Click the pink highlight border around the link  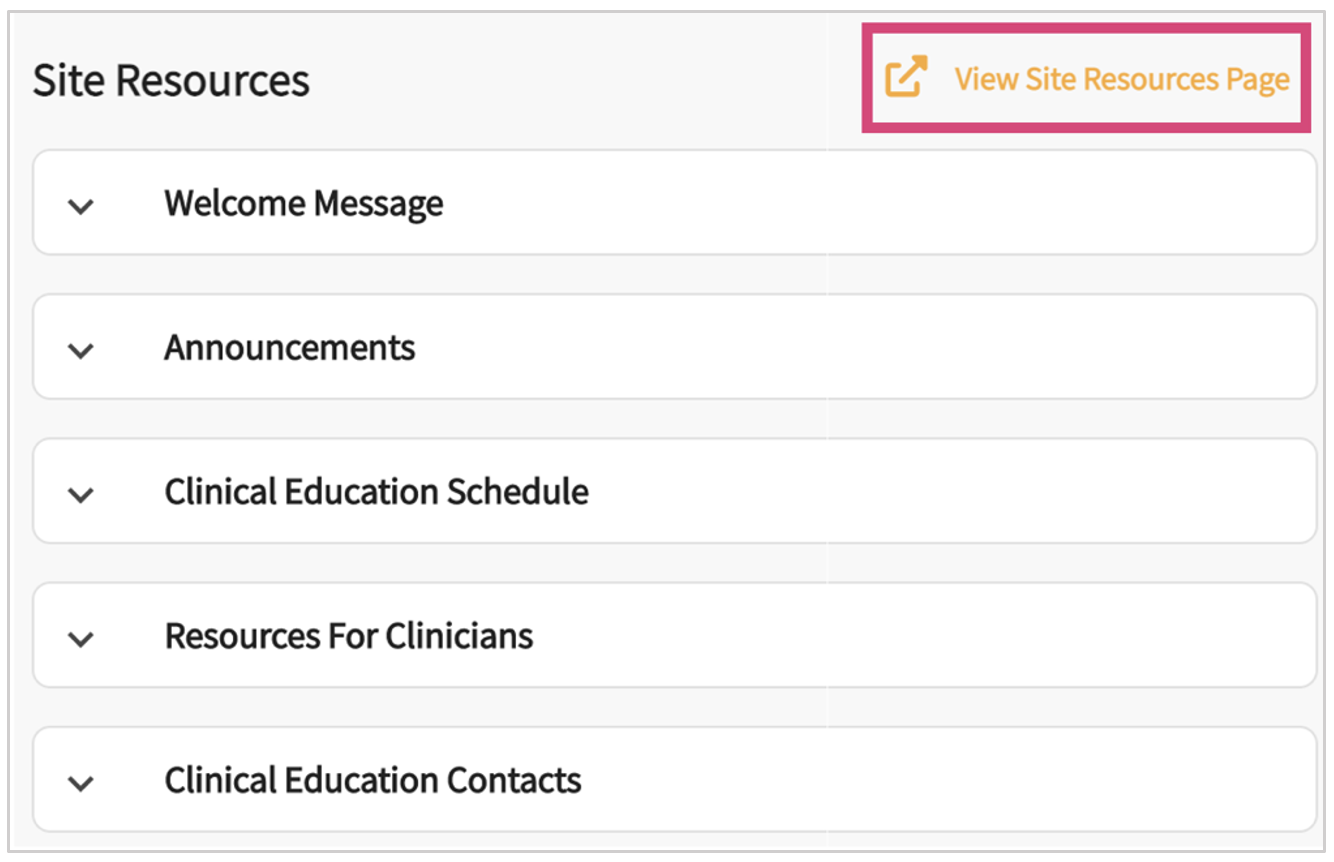click(1085, 28)
